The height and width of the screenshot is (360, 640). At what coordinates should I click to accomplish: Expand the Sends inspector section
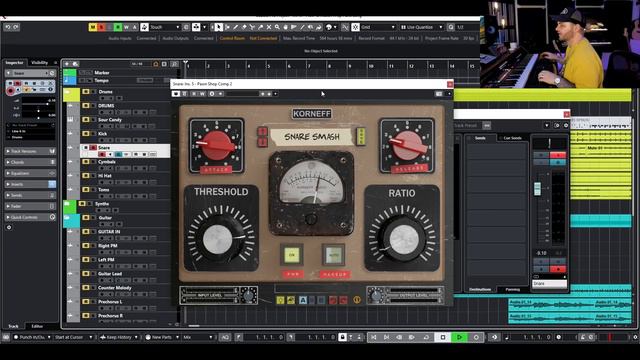tap(31, 195)
